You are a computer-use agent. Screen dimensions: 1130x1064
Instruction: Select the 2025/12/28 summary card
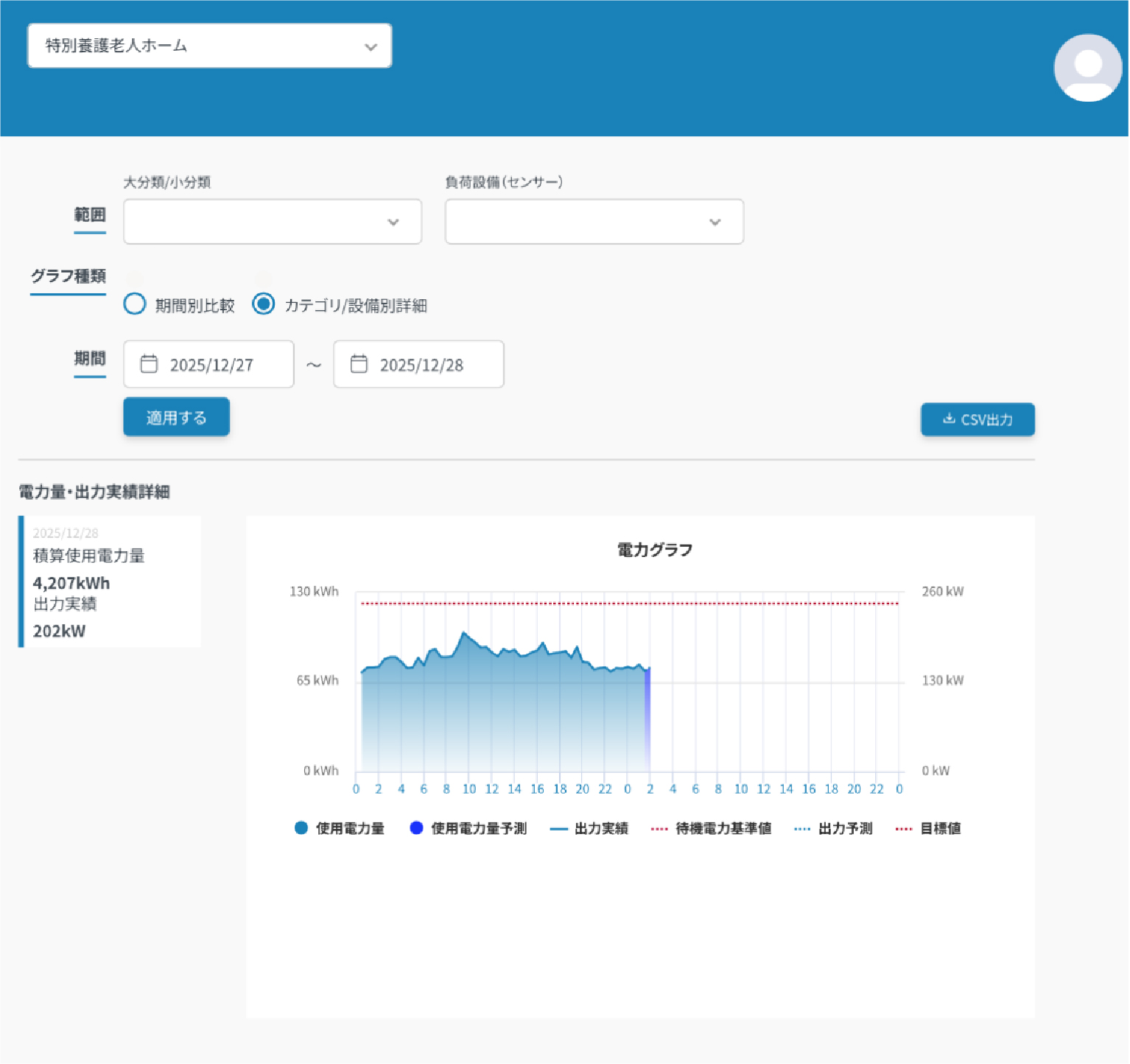[x=109, y=581]
